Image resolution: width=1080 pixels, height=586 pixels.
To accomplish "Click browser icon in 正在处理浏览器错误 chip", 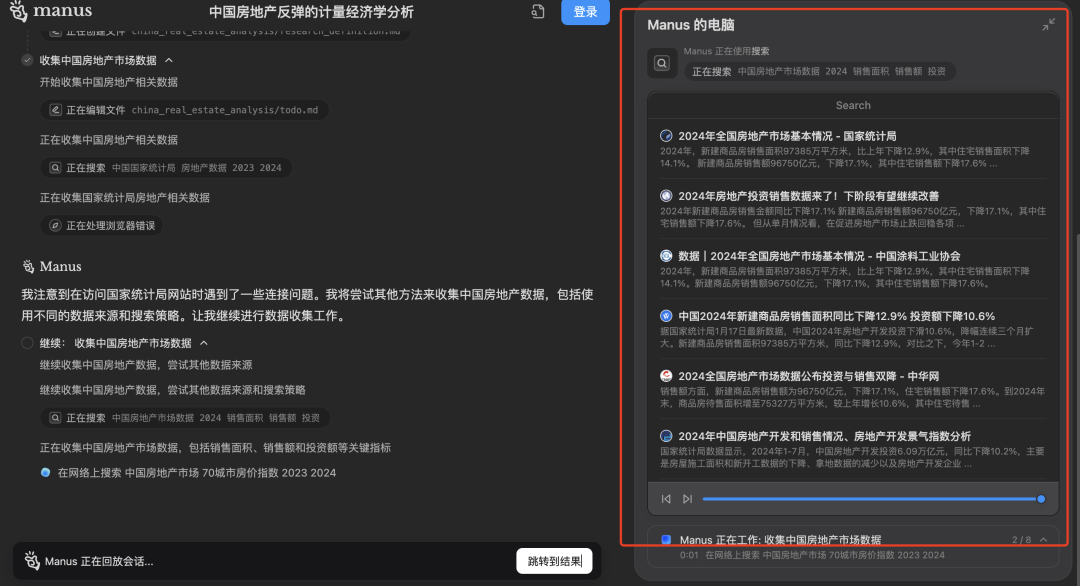I will pyautogui.click(x=55, y=226).
